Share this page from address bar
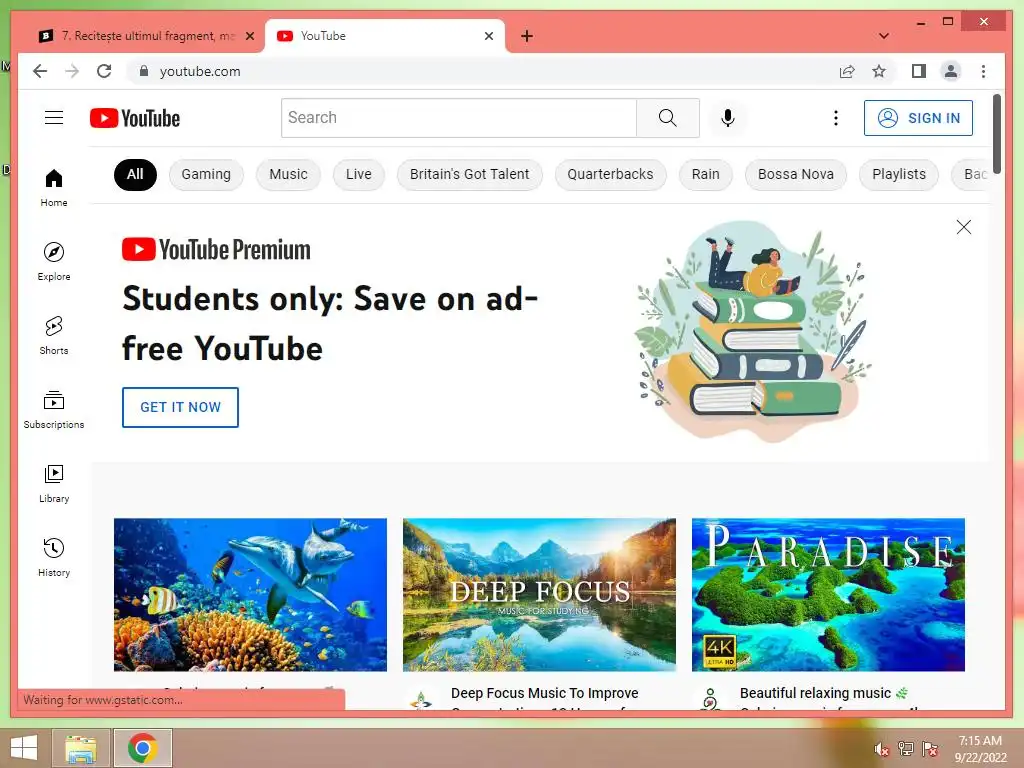The image size is (1024, 768). (x=847, y=71)
